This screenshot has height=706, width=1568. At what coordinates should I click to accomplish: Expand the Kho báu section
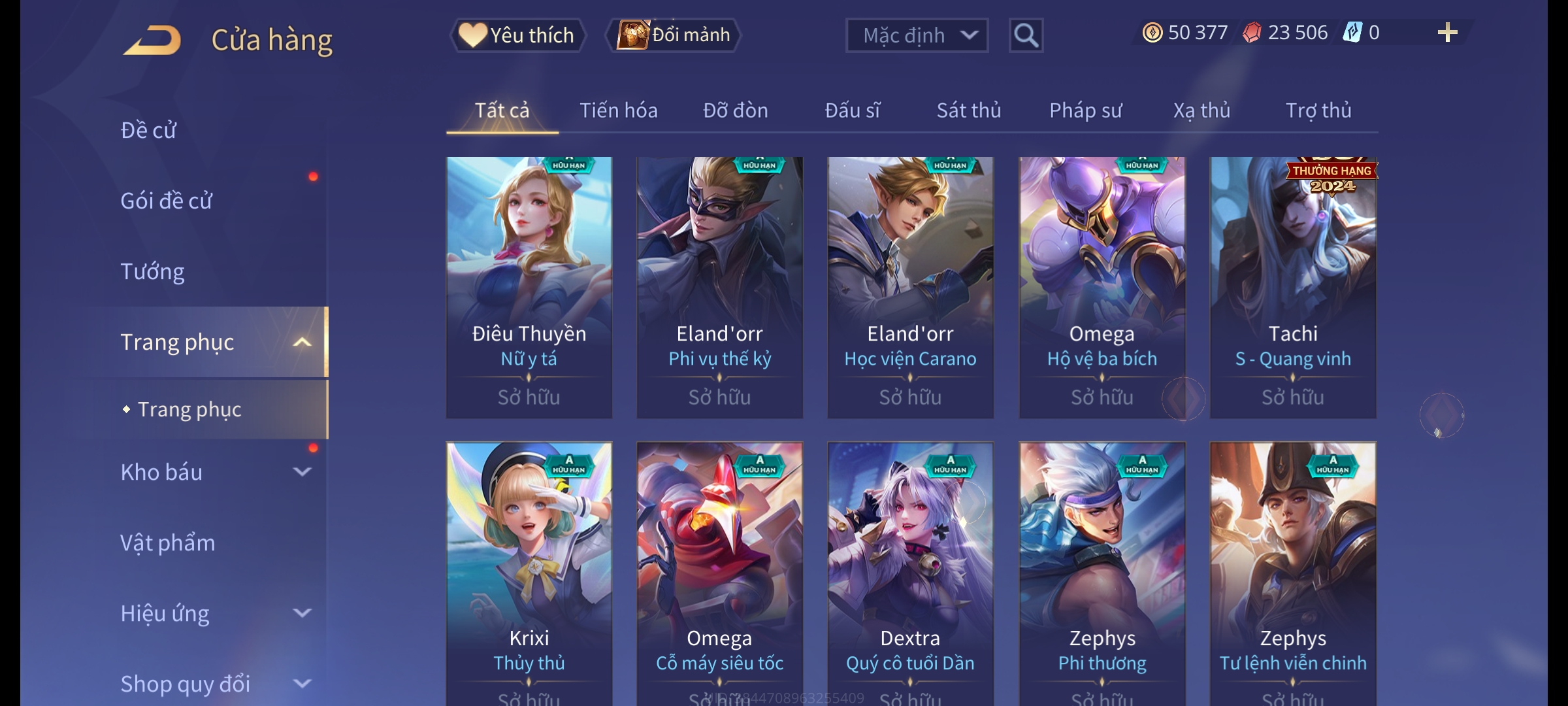[302, 471]
